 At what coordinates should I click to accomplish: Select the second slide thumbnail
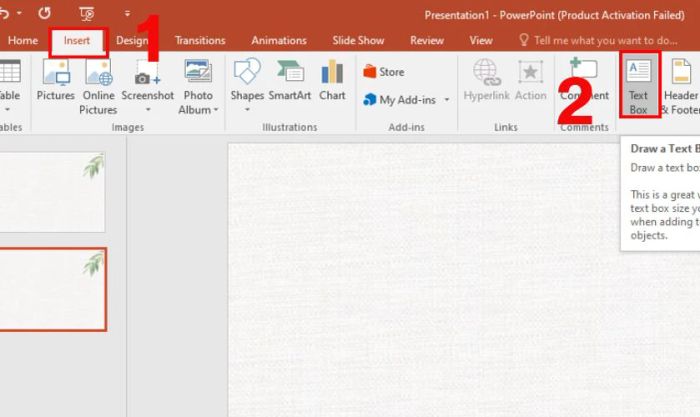(x=53, y=289)
